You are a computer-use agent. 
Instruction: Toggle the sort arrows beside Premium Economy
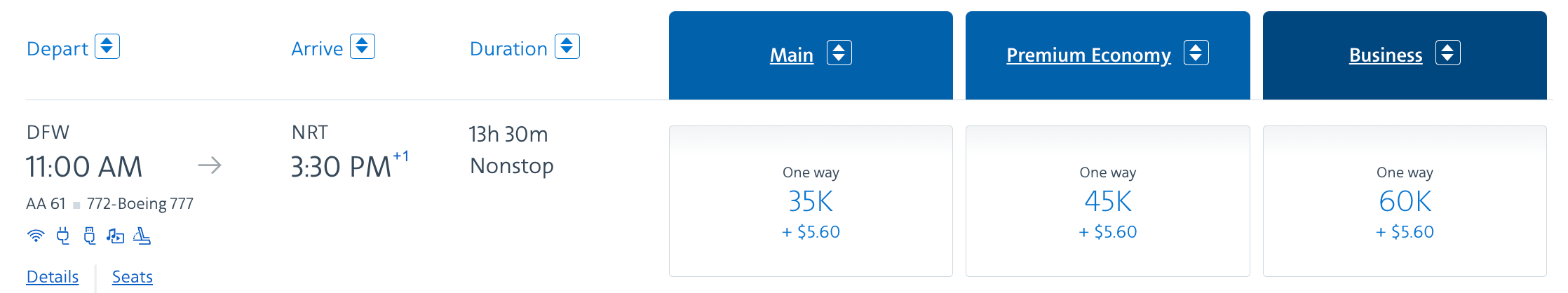click(1196, 53)
